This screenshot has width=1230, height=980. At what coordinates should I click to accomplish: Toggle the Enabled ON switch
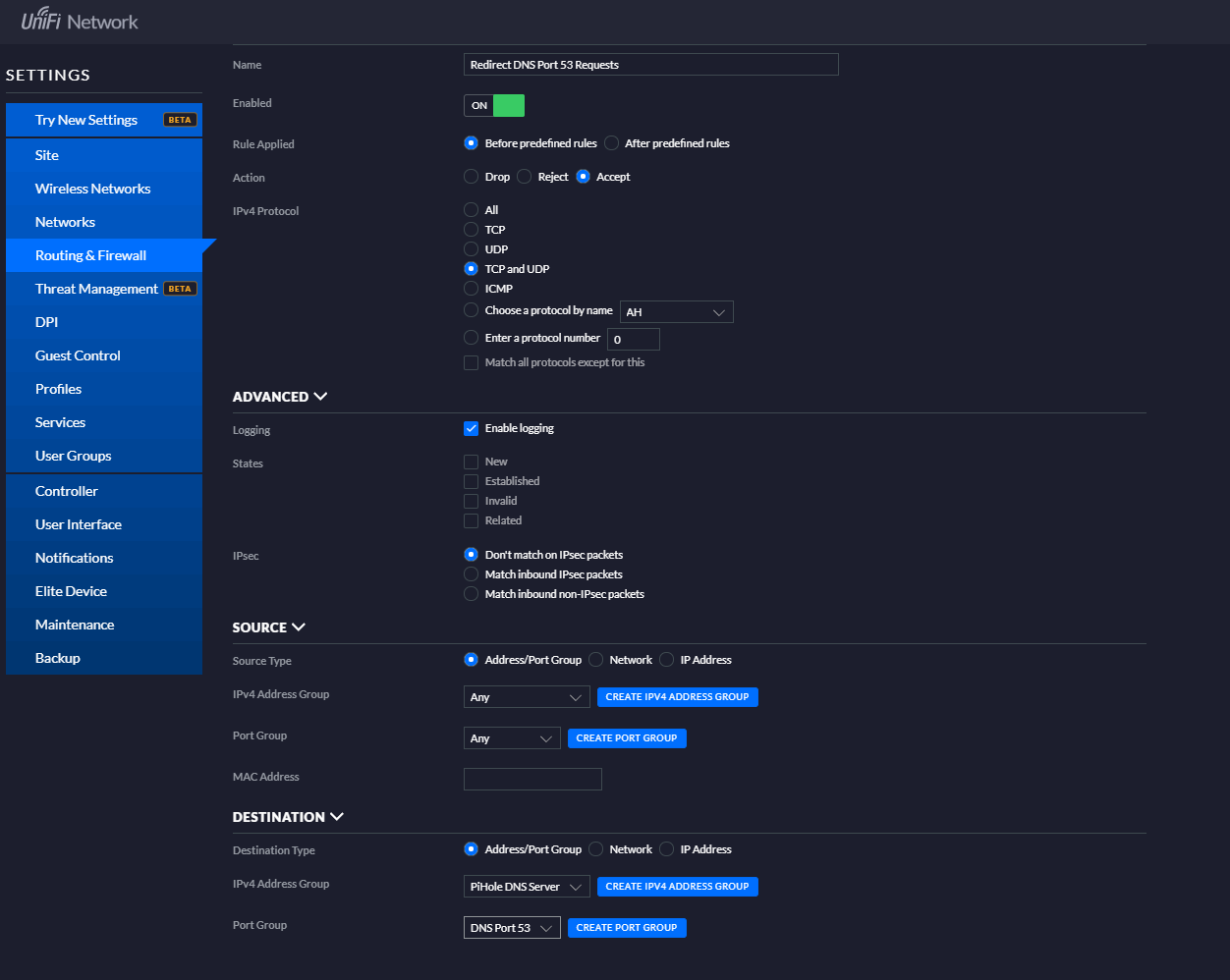(494, 105)
